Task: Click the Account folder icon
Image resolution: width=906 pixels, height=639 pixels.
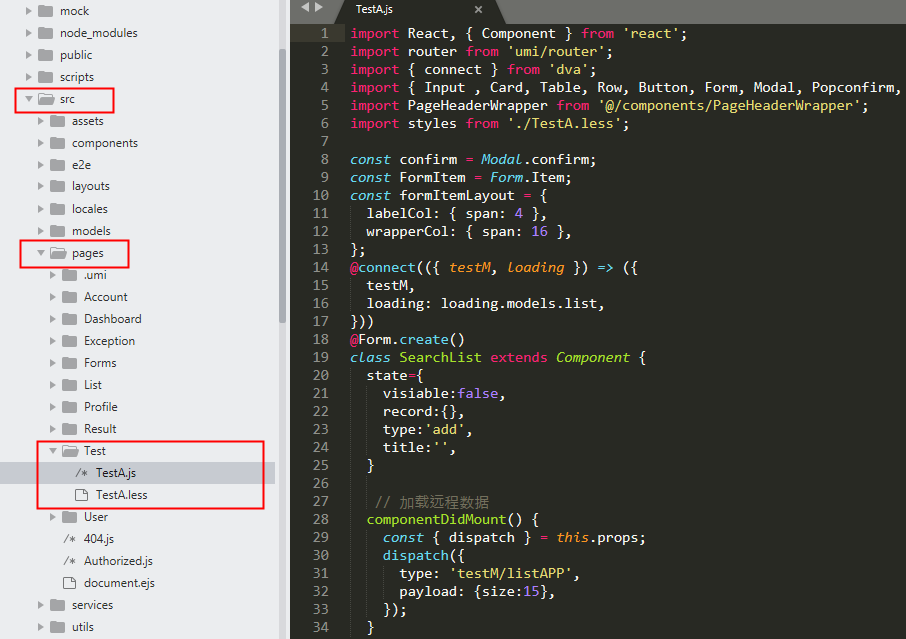Action: click(70, 297)
